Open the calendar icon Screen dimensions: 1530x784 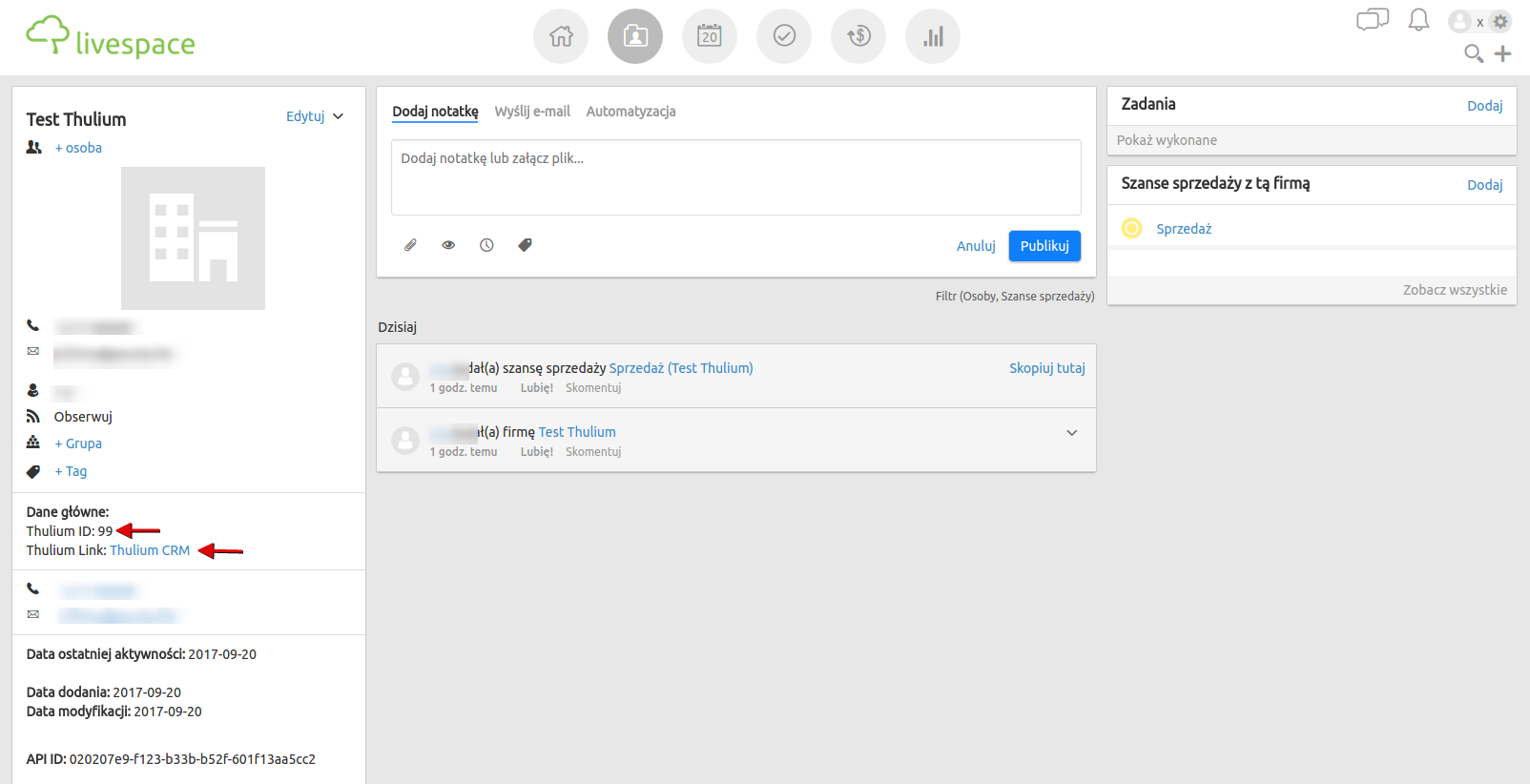click(710, 36)
